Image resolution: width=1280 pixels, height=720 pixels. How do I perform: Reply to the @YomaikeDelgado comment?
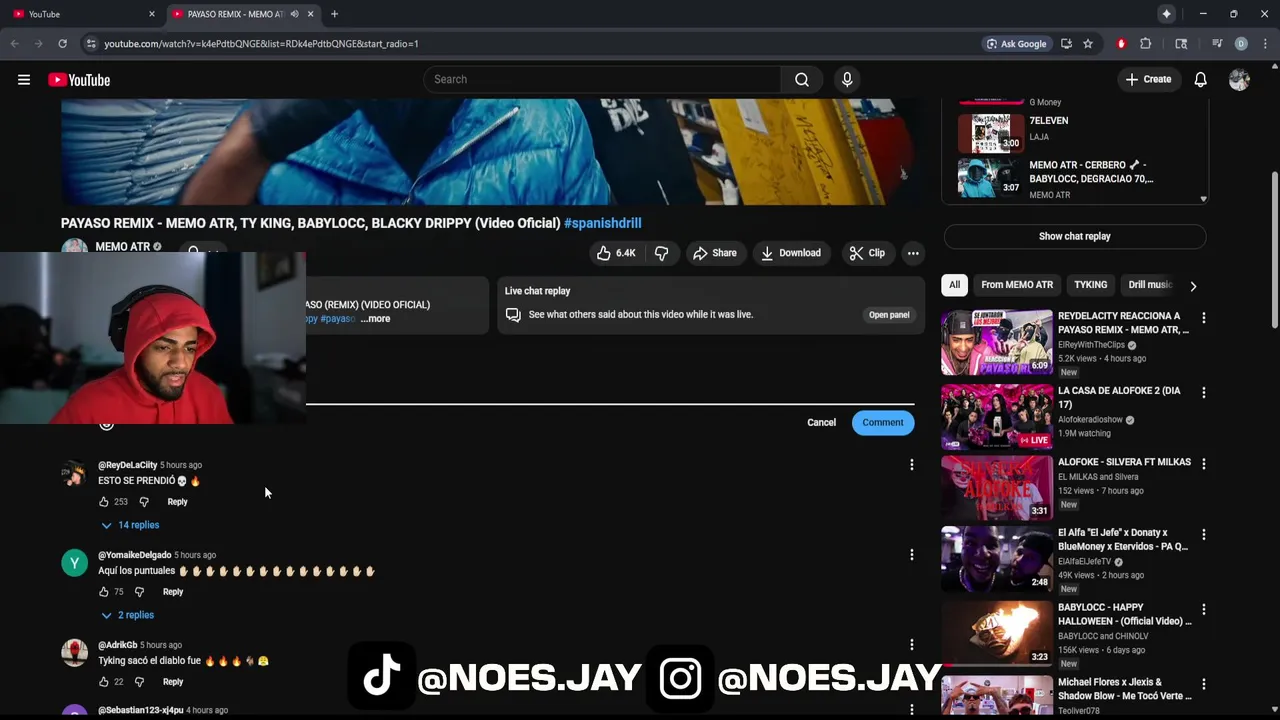coord(173,592)
